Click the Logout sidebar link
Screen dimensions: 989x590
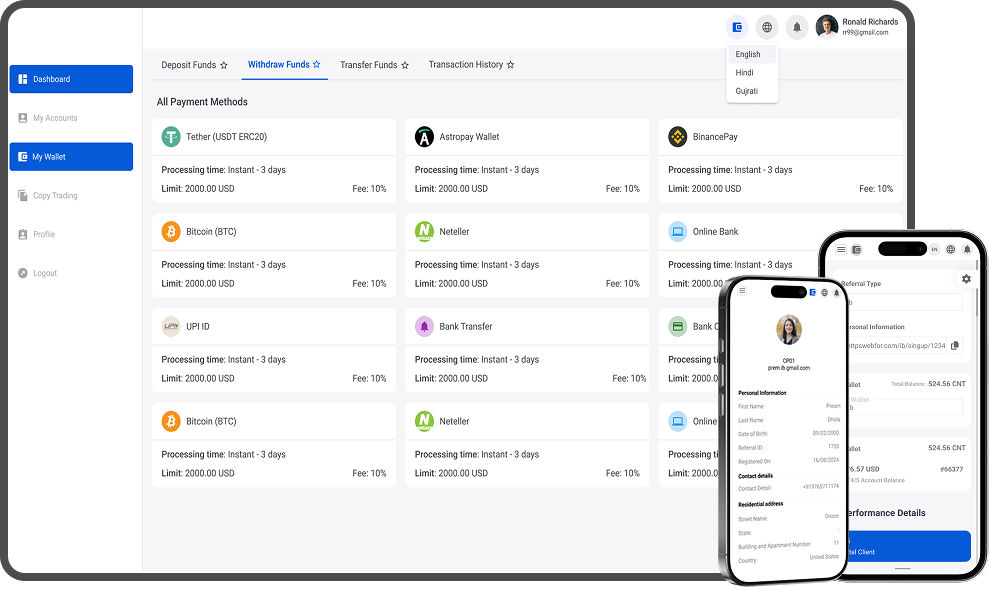(45, 273)
